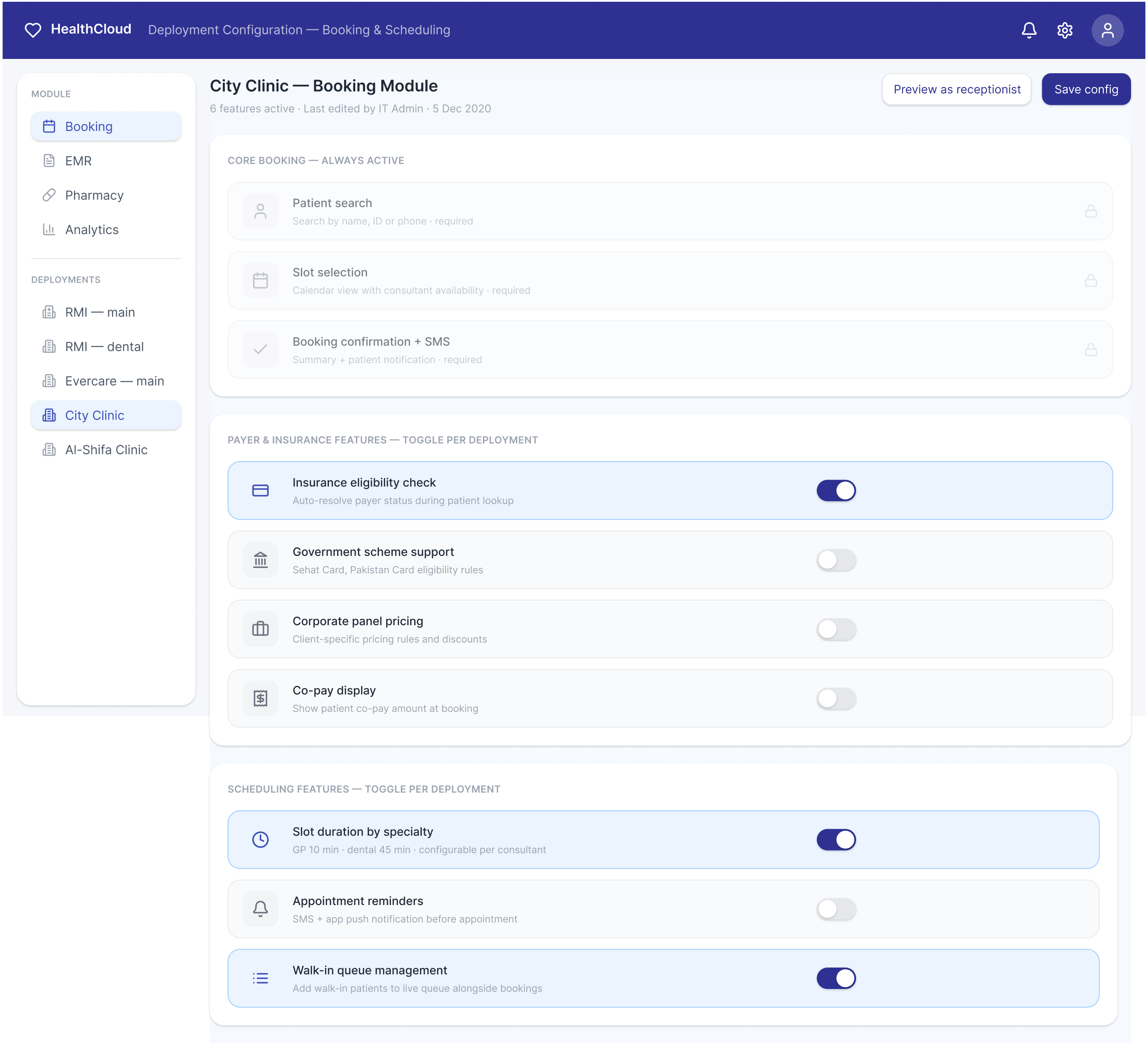The width and height of the screenshot is (1148, 1043).
Task: Open the user profile avatar
Action: 1107,29
